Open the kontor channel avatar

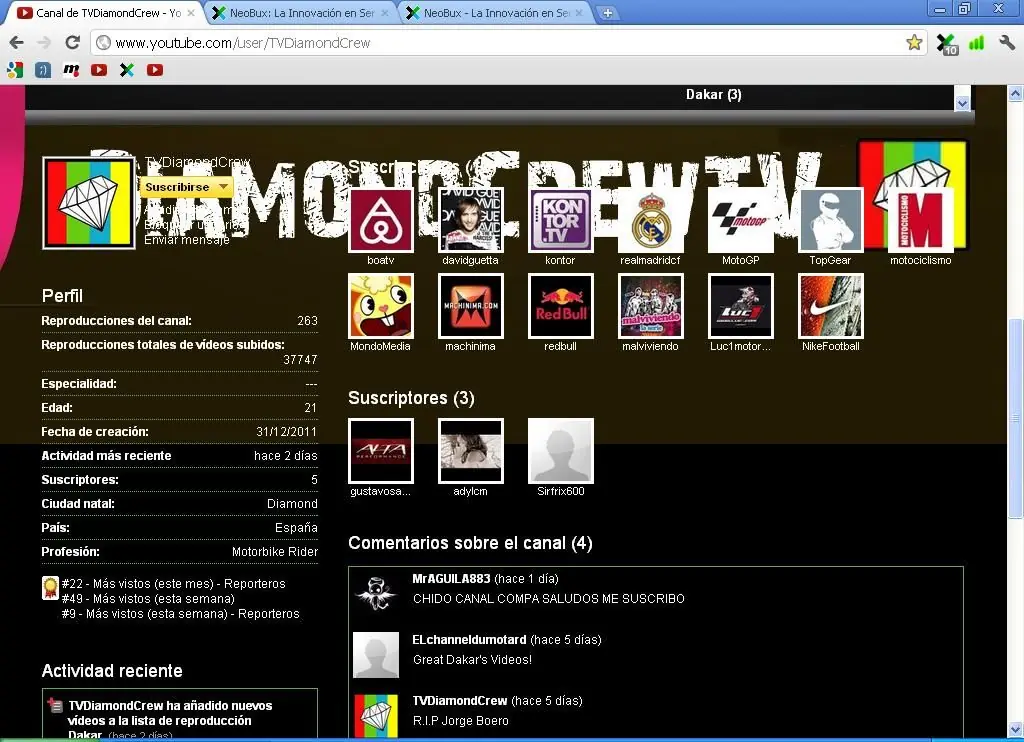click(560, 220)
